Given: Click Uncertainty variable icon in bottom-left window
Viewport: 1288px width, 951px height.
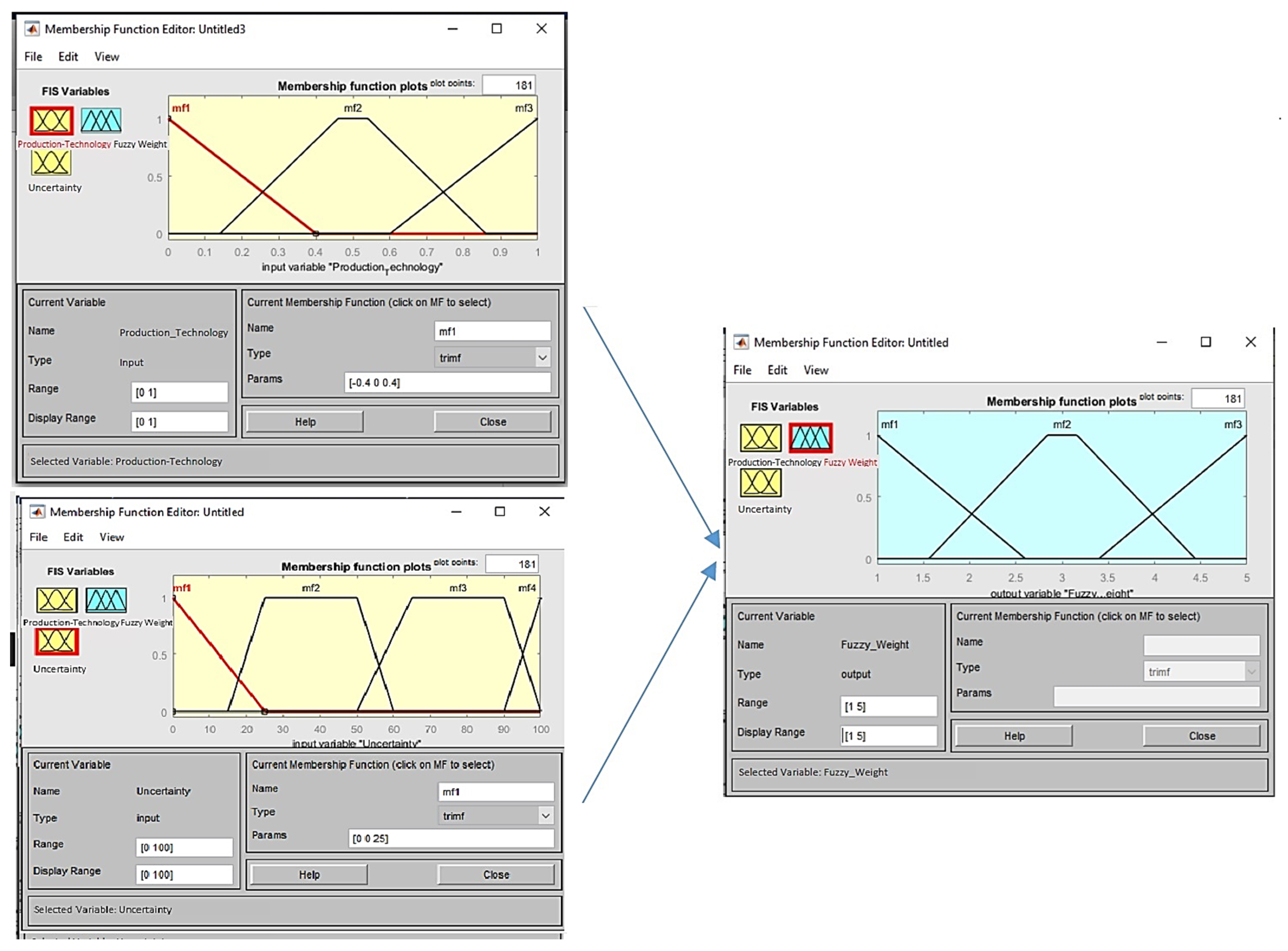Looking at the screenshot, I should click(x=57, y=641).
